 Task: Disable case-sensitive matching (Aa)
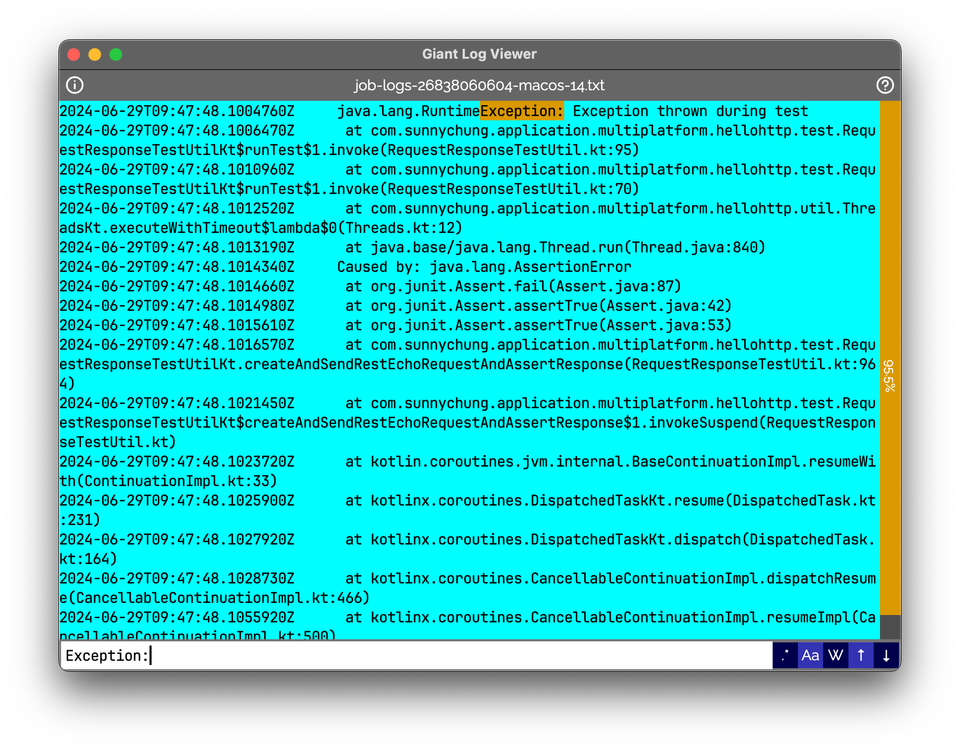(810, 655)
